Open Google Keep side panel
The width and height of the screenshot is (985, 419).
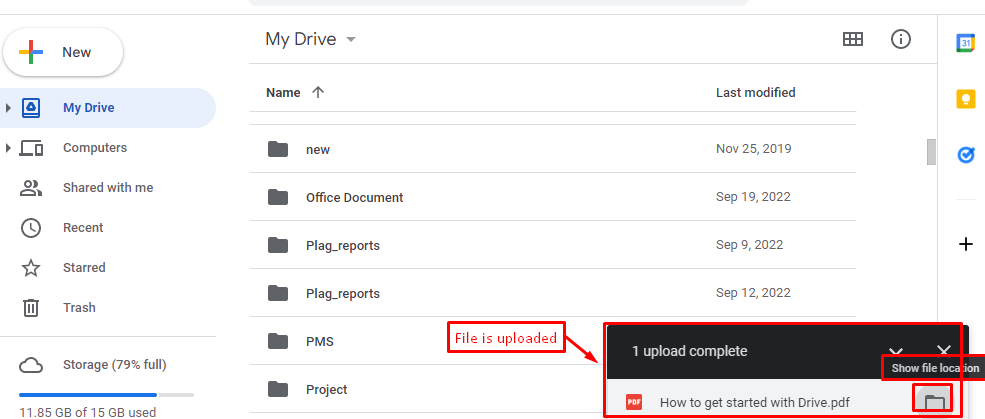pyautogui.click(x=965, y=99)
